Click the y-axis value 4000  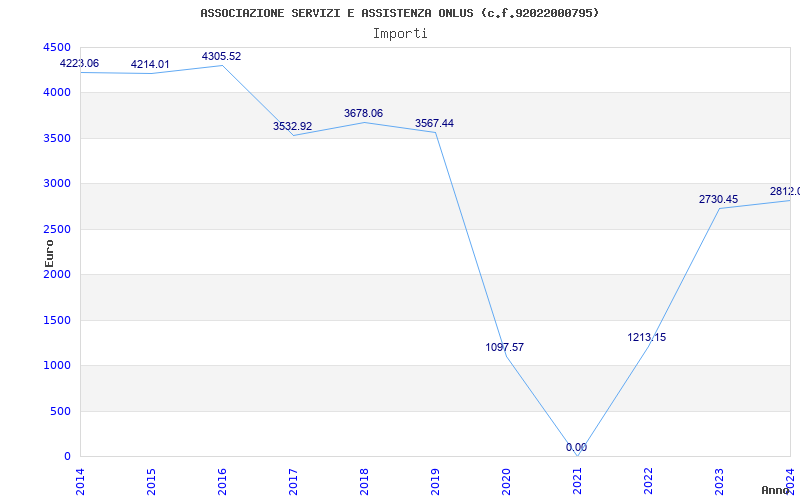click(x=57, y=93)
